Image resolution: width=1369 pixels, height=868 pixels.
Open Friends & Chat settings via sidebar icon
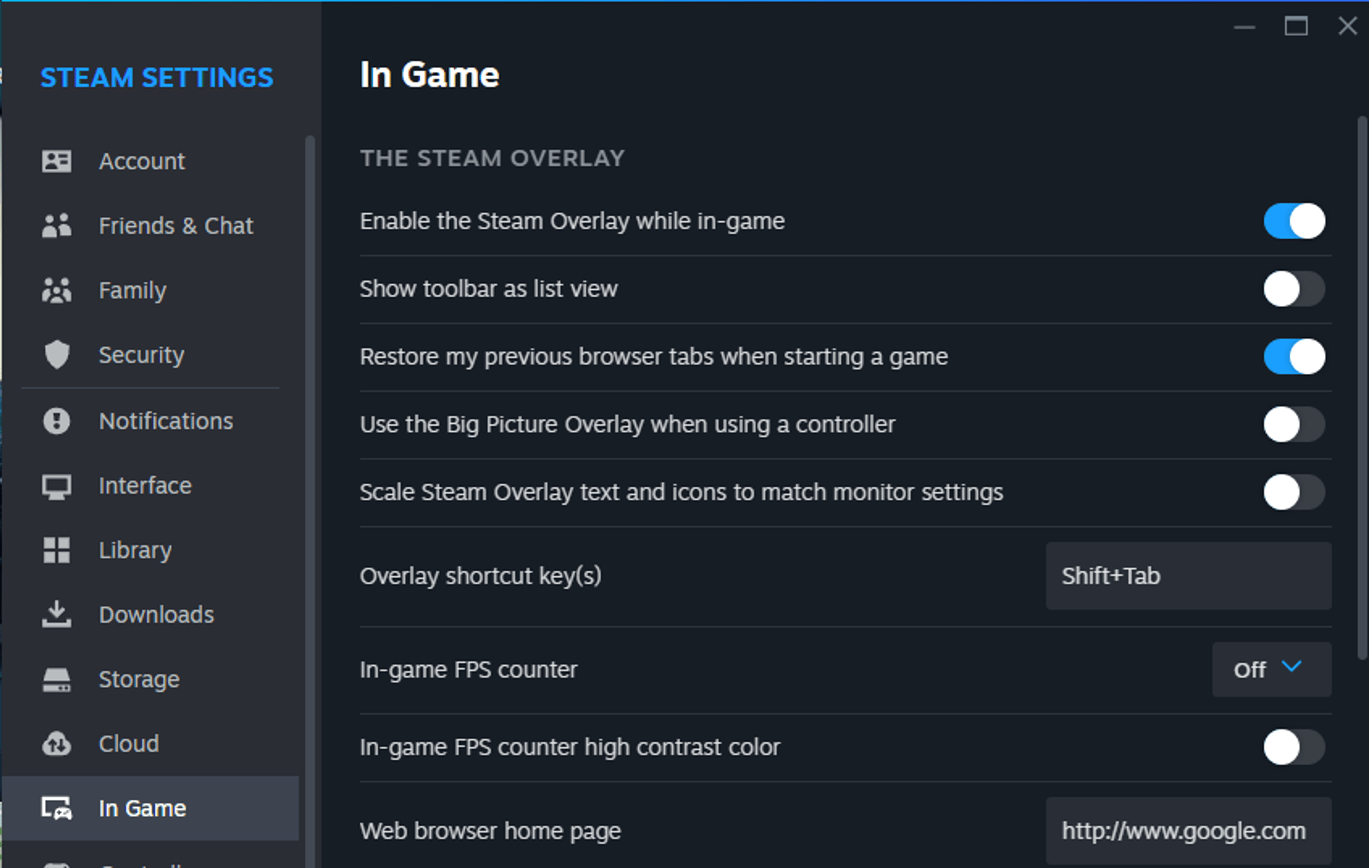[59, 225]
